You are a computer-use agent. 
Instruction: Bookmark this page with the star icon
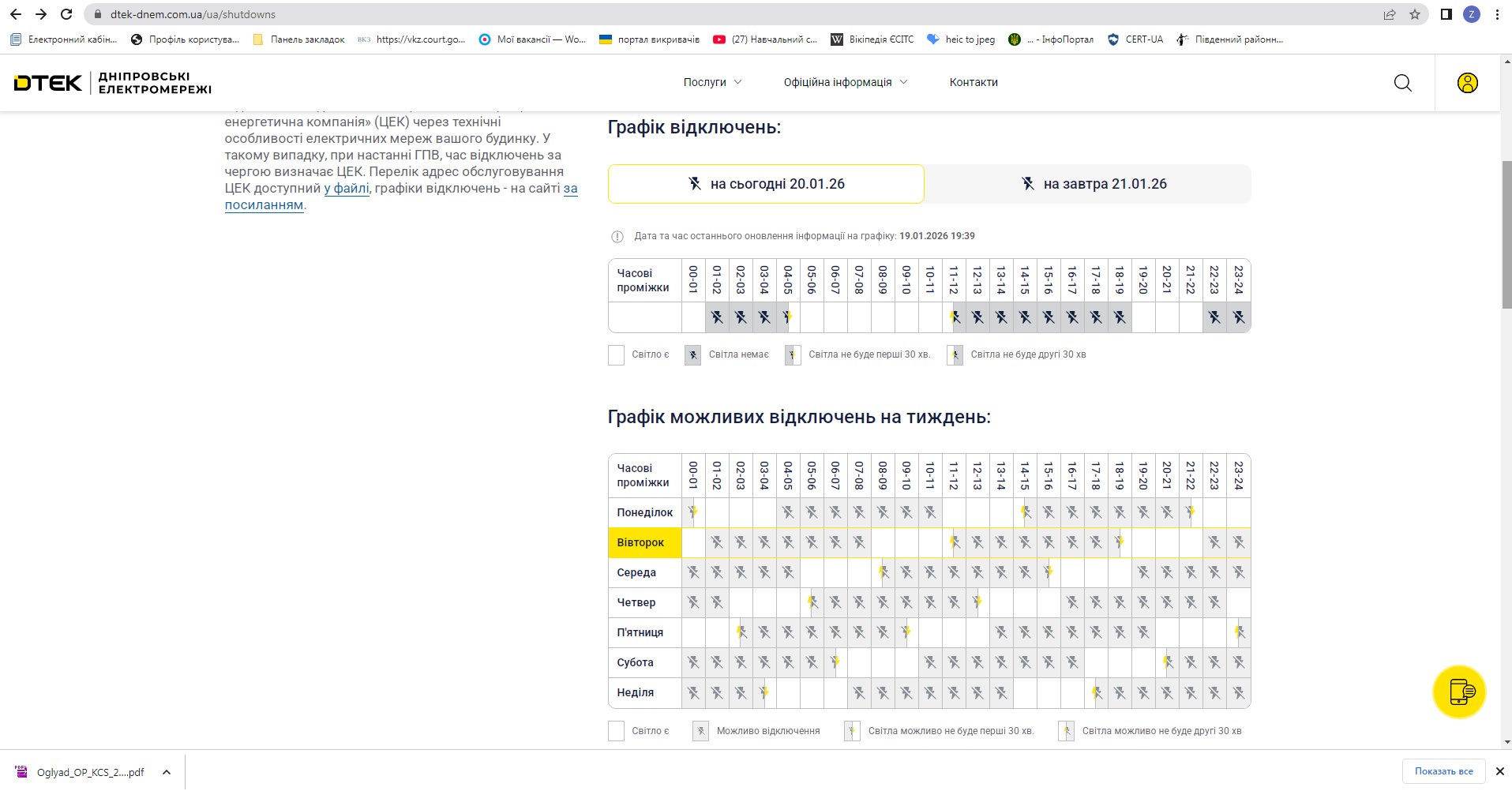coord(1414,14)
